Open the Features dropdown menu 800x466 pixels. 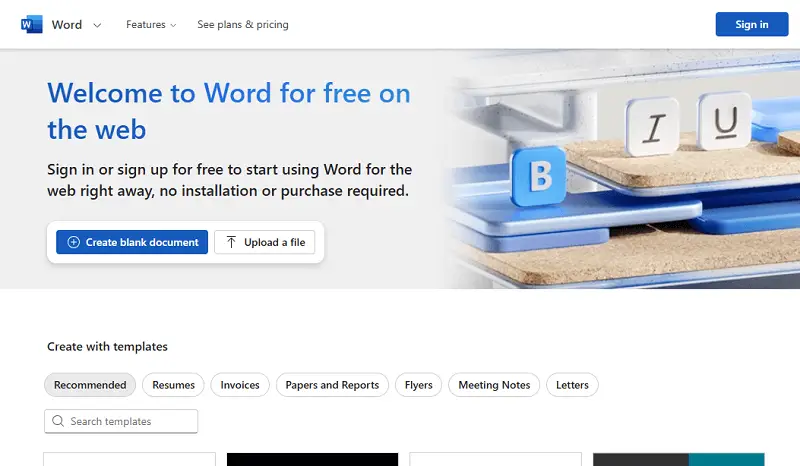[x=151, y=24]
